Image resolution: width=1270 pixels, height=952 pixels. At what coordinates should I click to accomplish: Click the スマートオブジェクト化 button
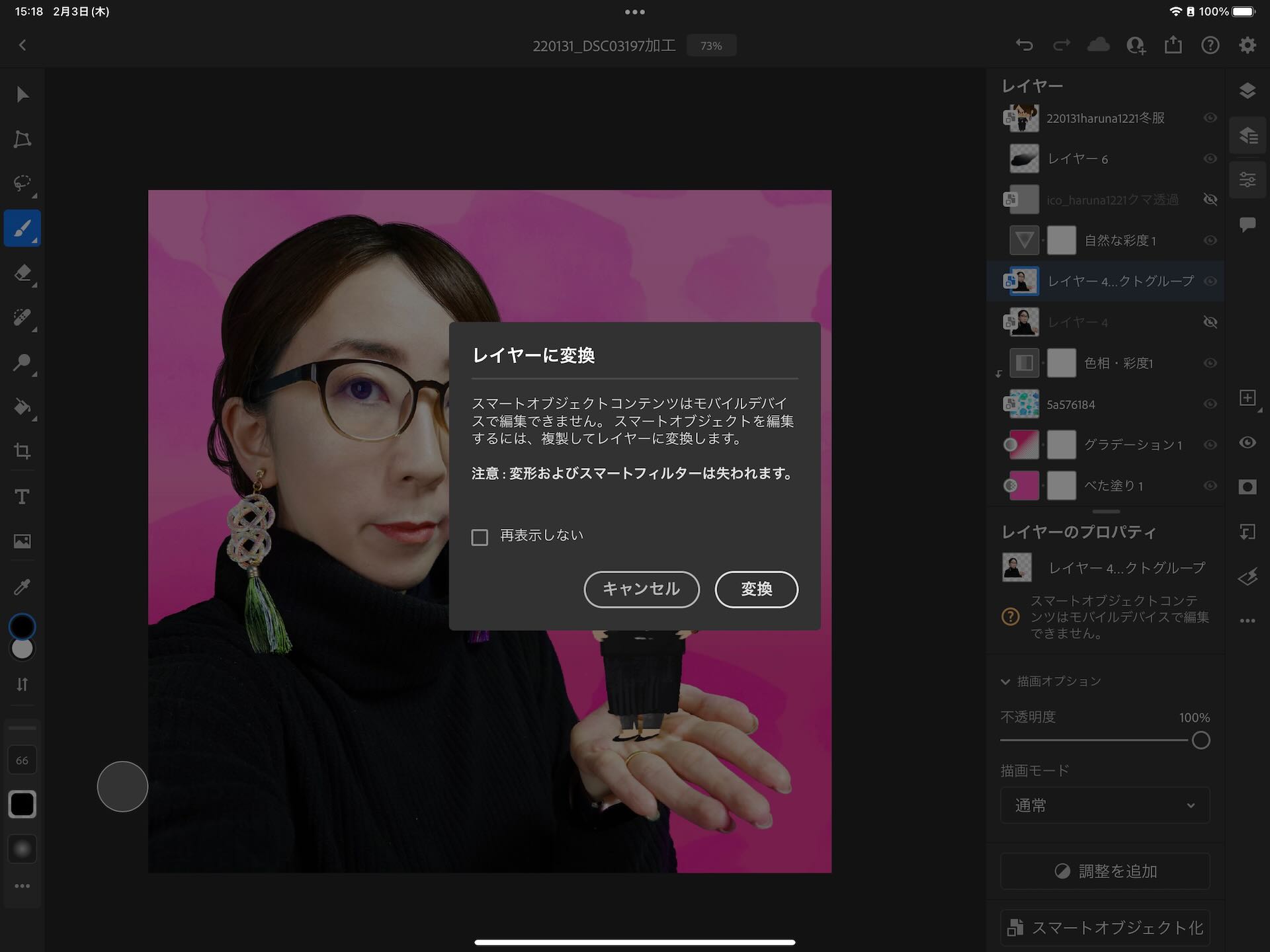pos(1105,928)
